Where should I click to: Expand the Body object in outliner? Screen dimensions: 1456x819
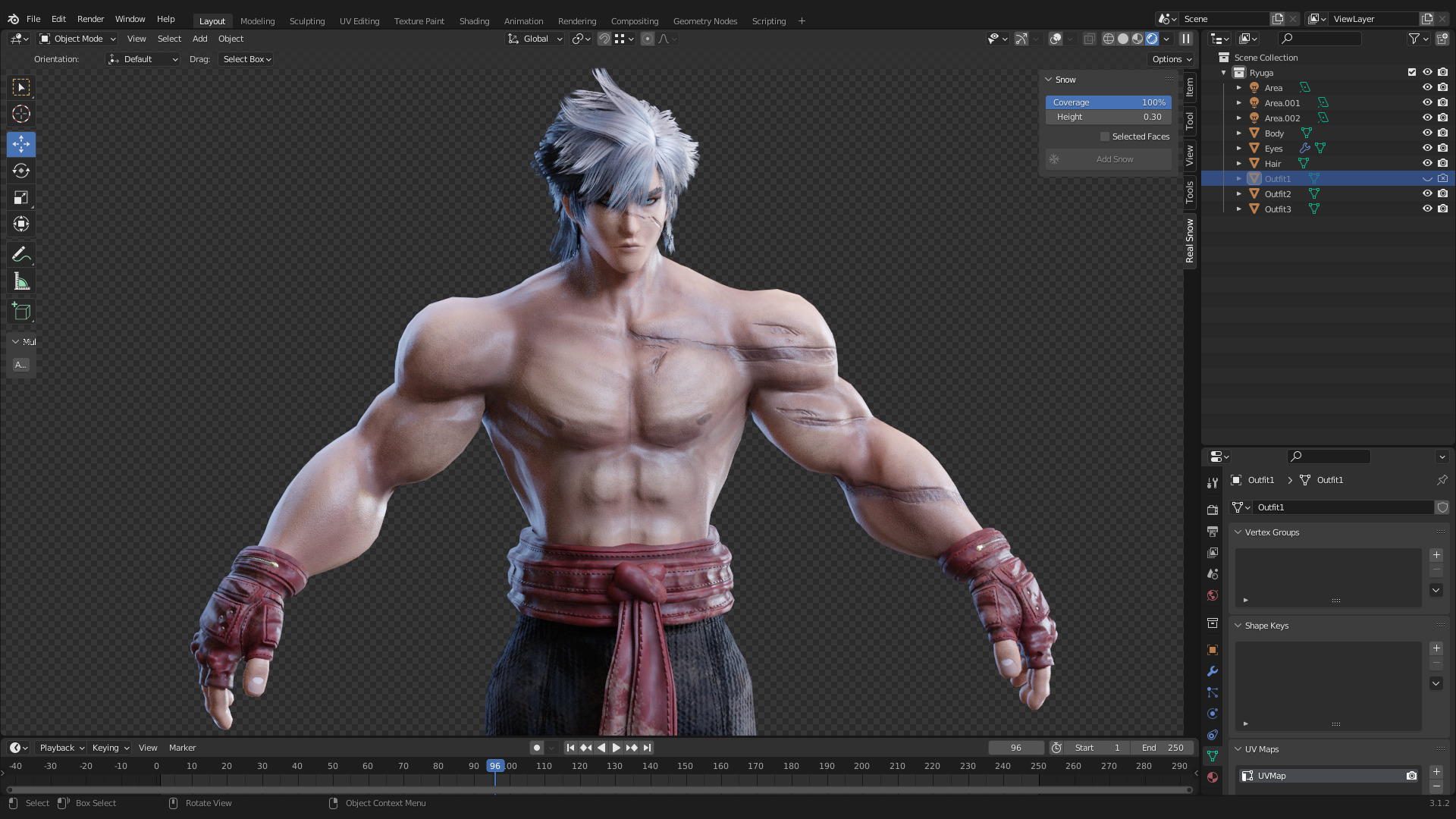(1239, 133)
